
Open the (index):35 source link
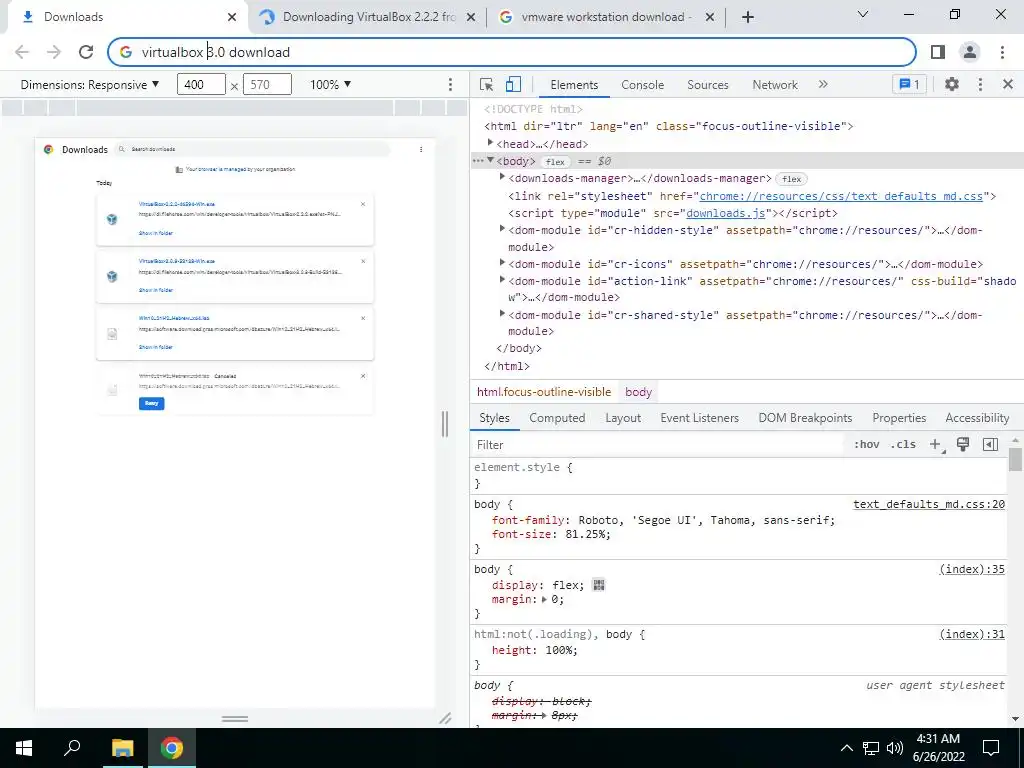(x=972, y=569)
